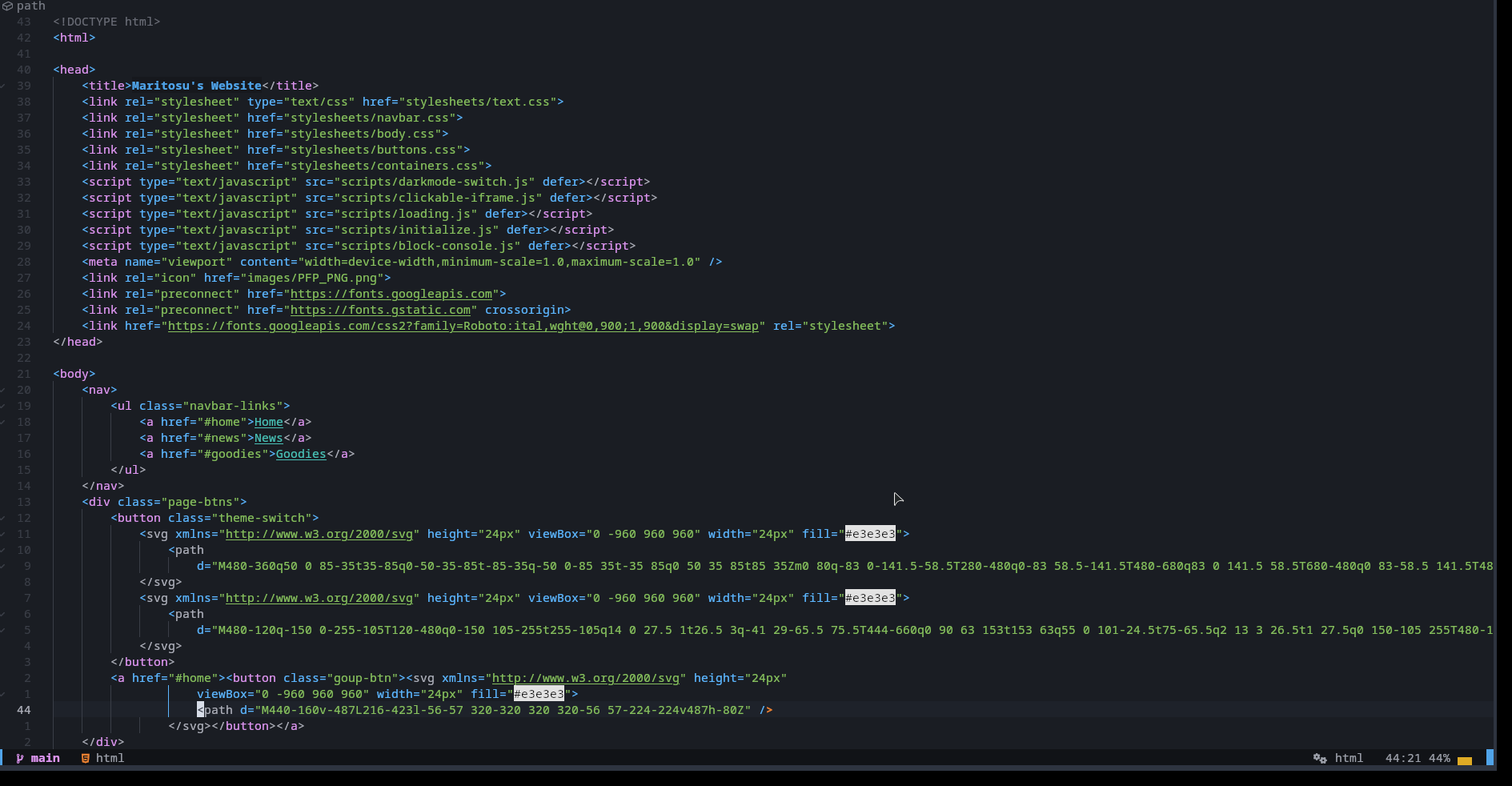Collapse the fold at the title line

(x=3, y=86)
